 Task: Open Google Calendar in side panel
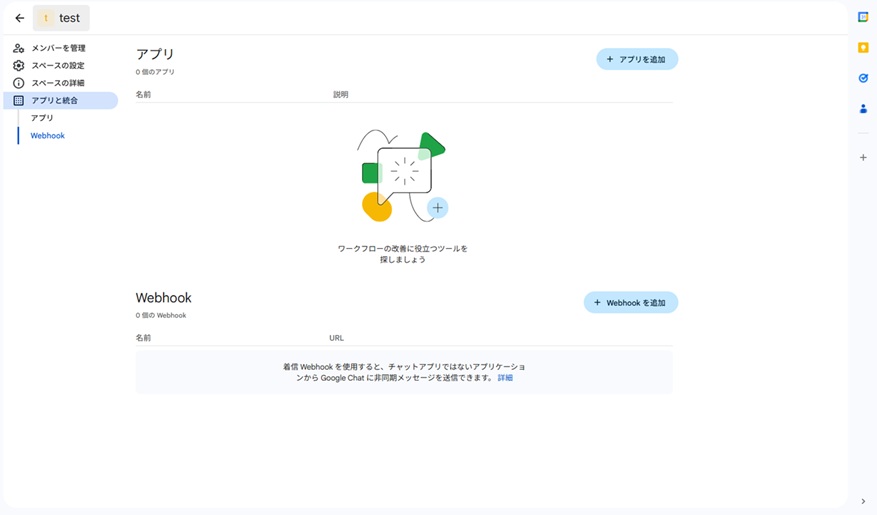click(x=863, y=17)
